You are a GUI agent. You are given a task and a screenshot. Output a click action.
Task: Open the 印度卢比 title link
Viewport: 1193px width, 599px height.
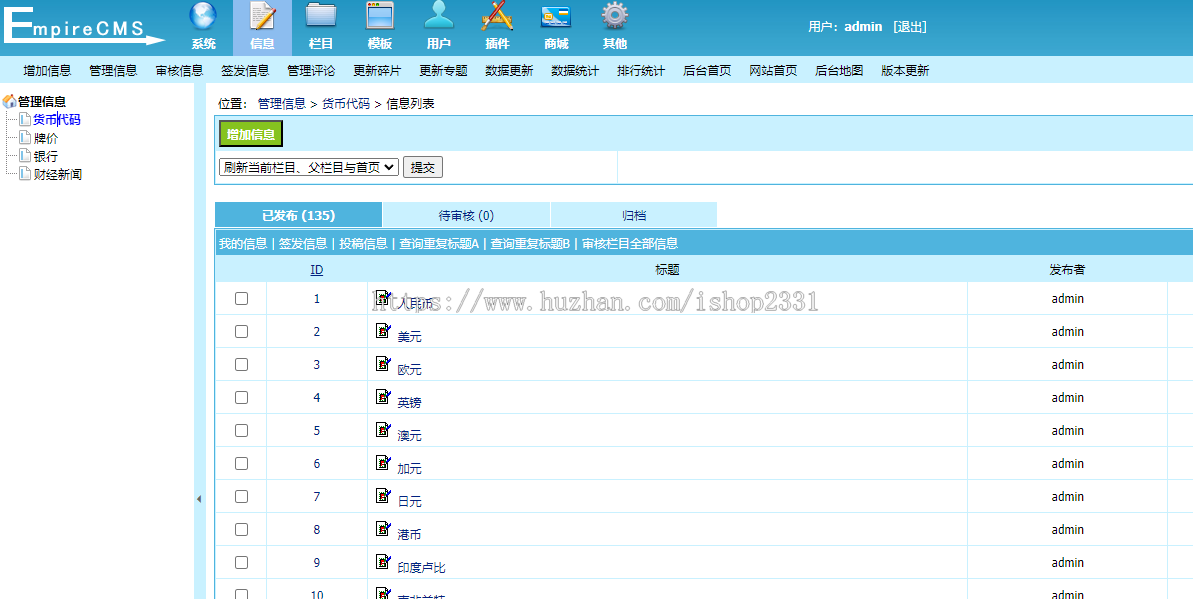pyautogui.click(x=422, y=568)
